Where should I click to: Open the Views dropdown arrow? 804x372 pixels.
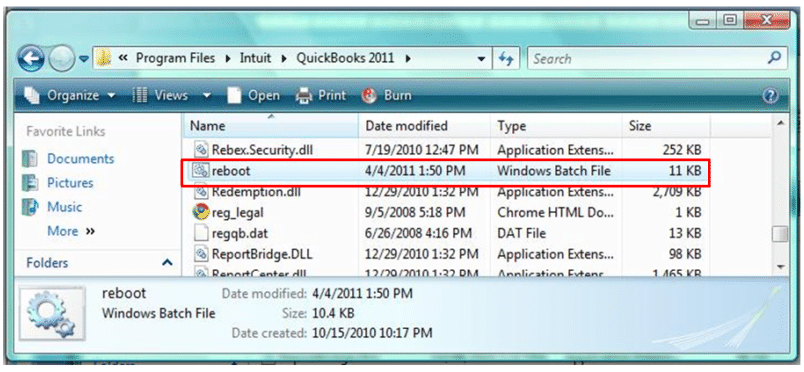point(207,95)
